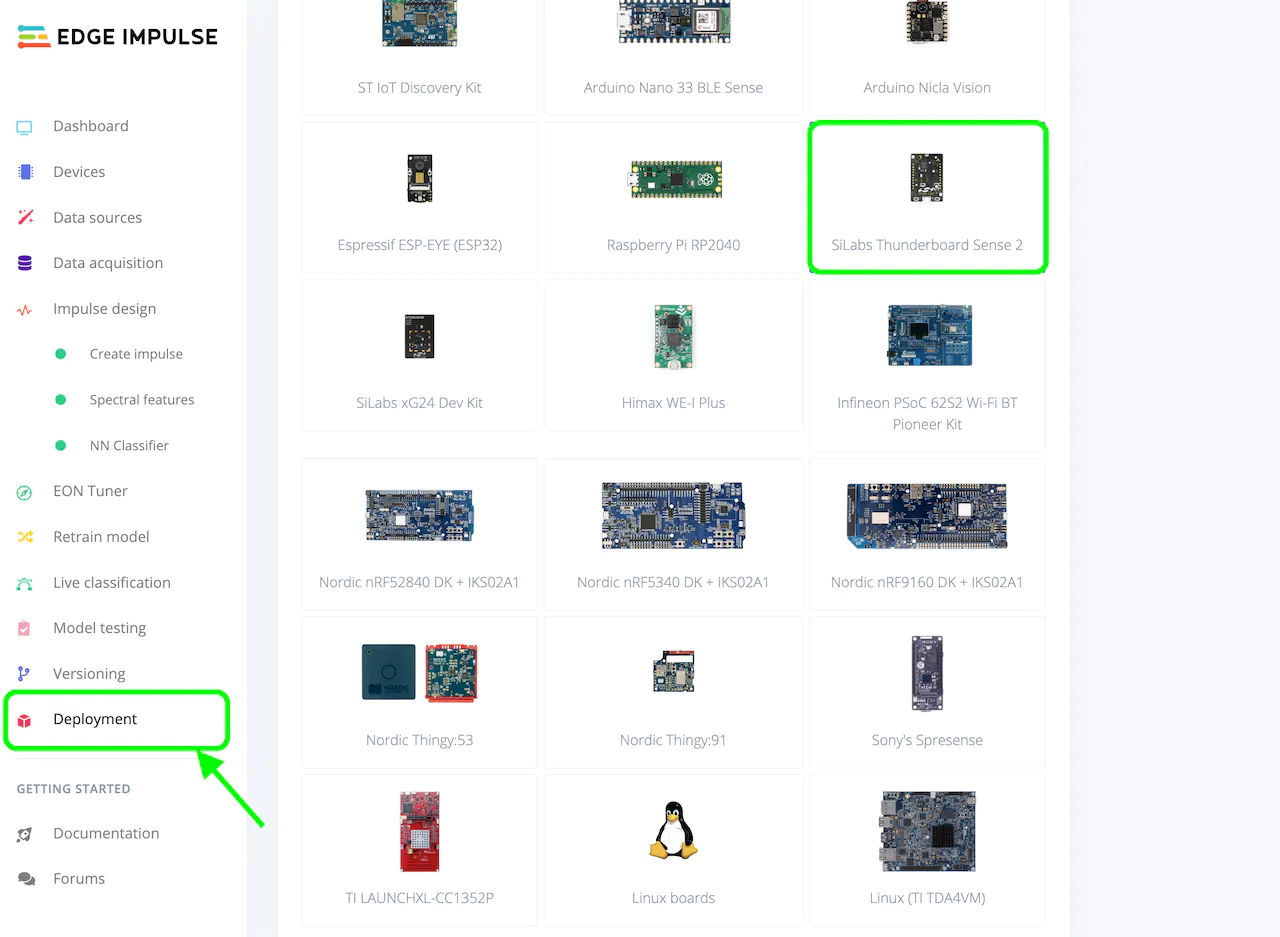The image size is (1280, 937).
Task: Click the Devices chip icon
Action: (x=25, y=172)
